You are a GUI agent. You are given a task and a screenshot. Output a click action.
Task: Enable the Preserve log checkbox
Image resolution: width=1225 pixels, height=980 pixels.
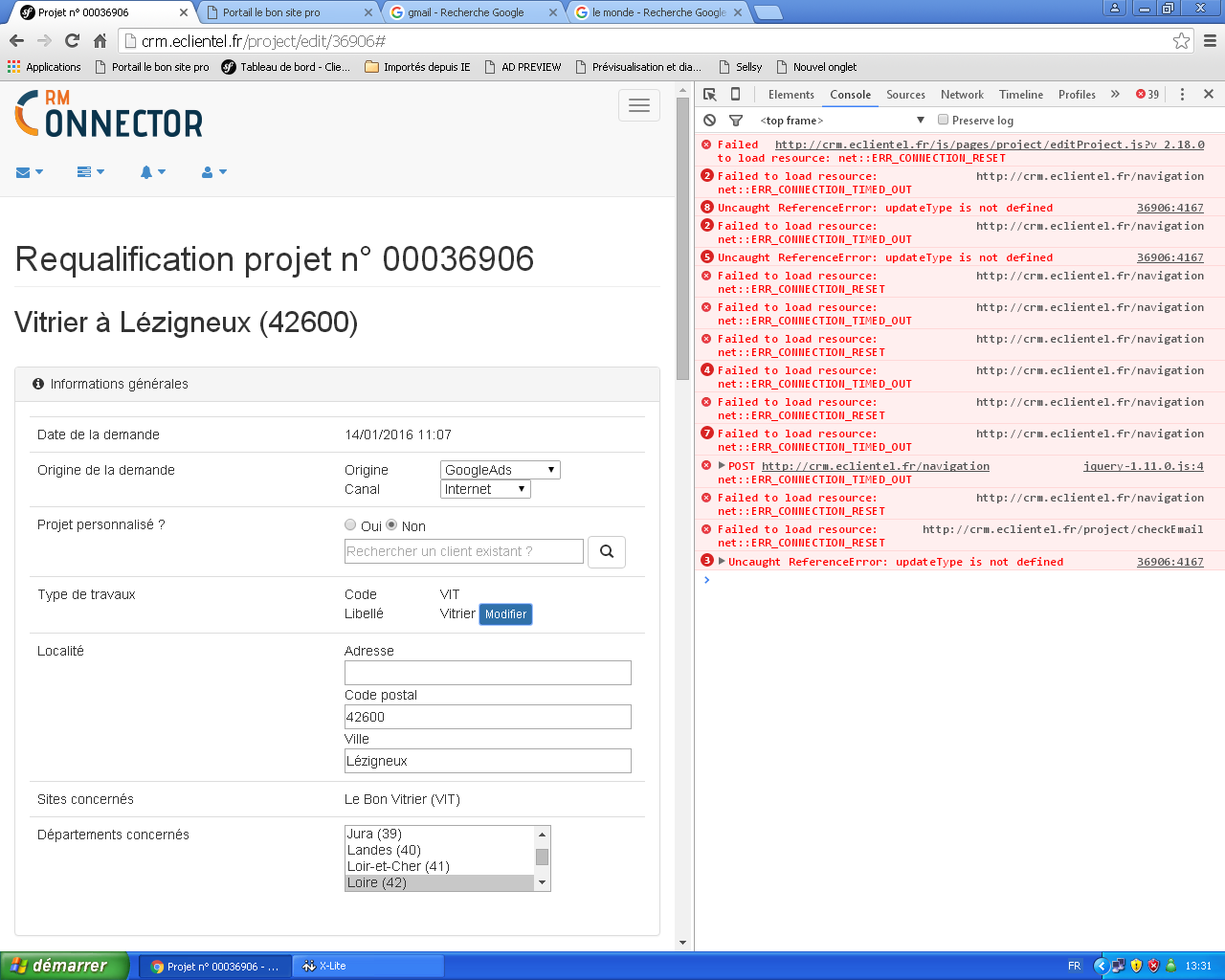tap(943, 120)
